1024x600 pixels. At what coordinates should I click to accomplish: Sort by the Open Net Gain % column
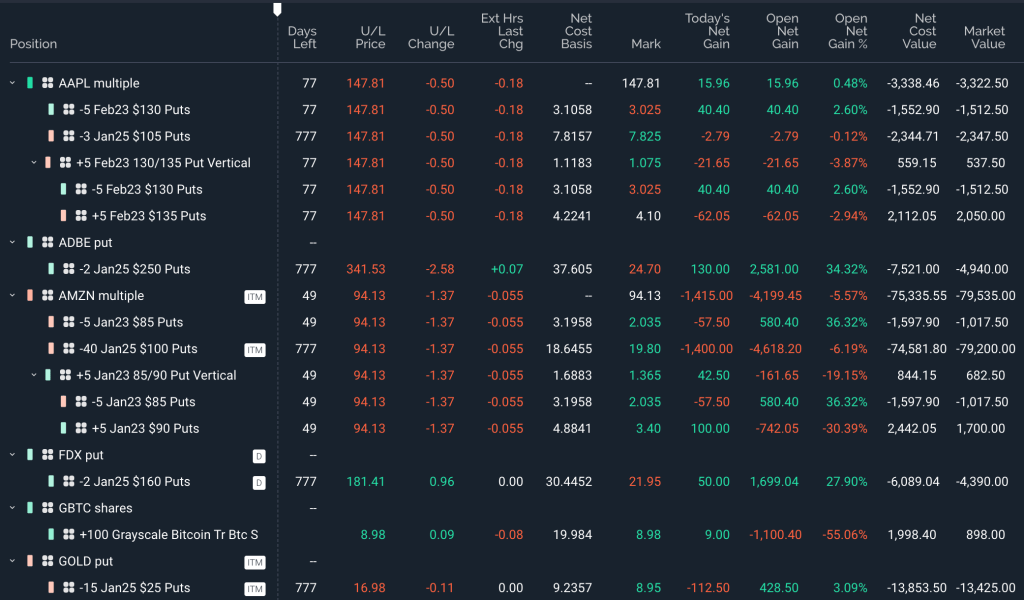click(850, 31)
